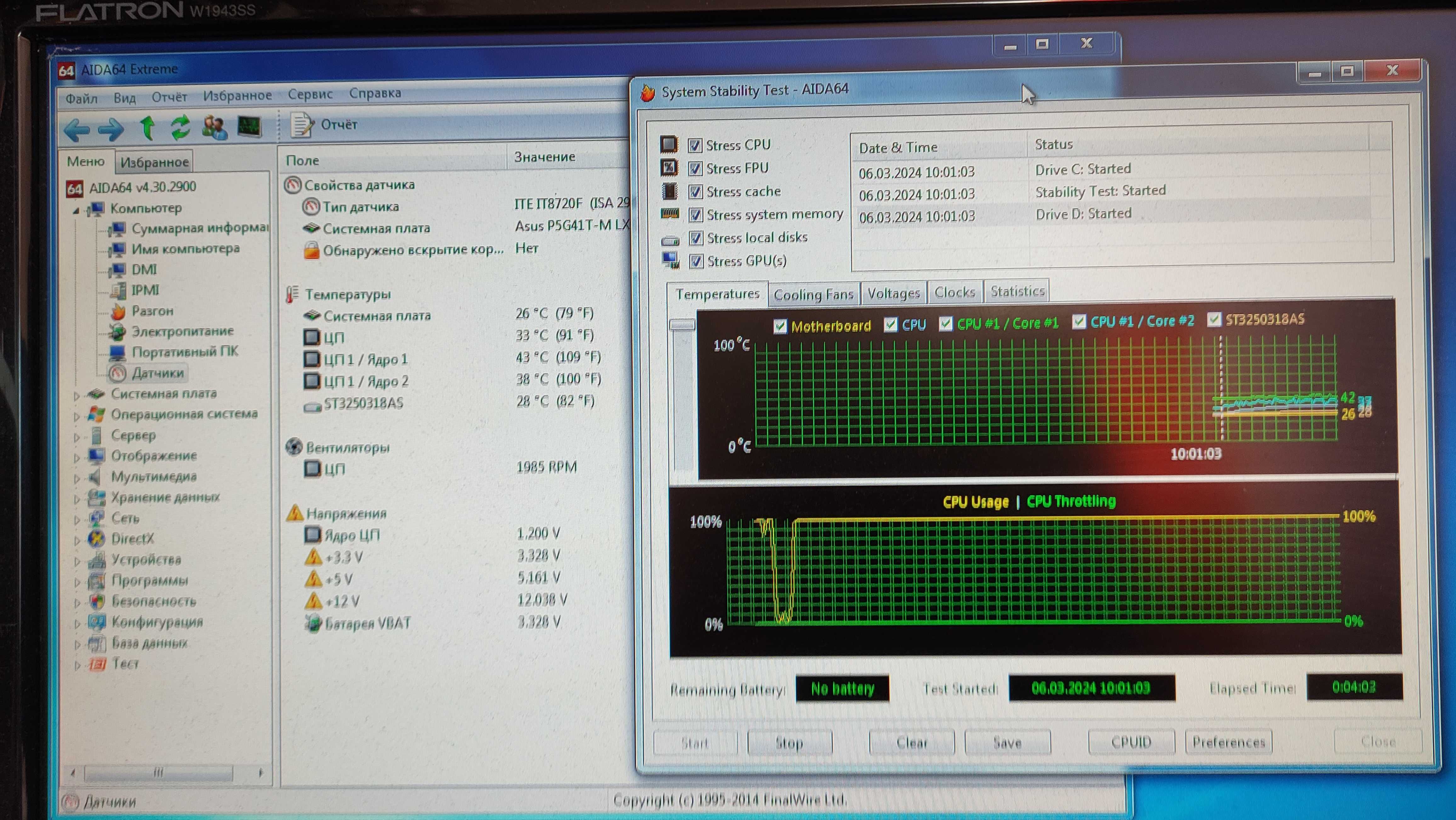Select Имя компьютера in the tree
Viewport: 1456px width, 820px height.
185,249
